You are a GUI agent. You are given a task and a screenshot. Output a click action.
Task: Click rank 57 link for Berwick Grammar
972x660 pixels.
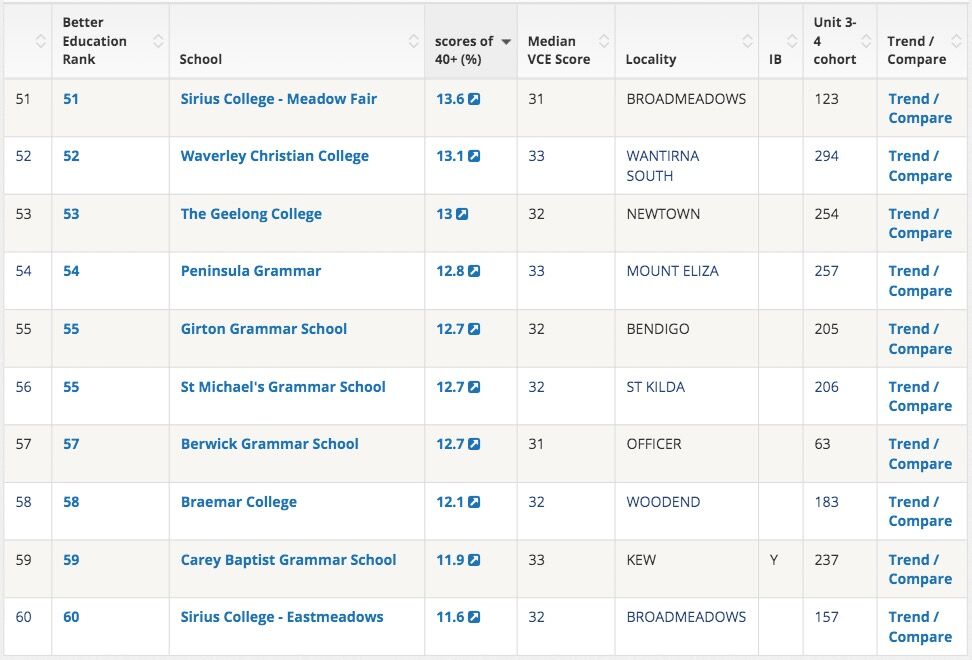(71, 444)
